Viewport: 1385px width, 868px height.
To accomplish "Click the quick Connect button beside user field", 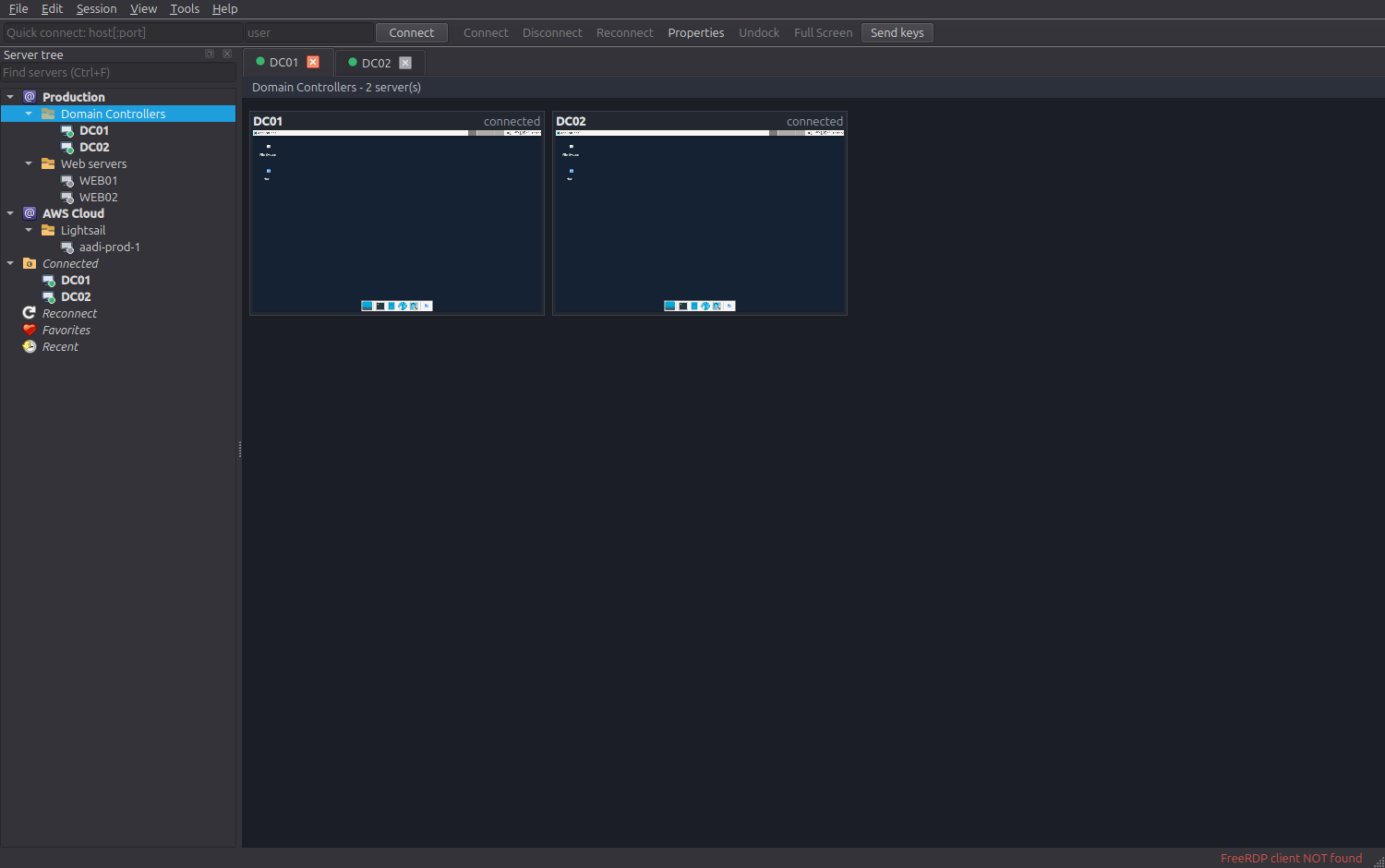I will point(412,32).
